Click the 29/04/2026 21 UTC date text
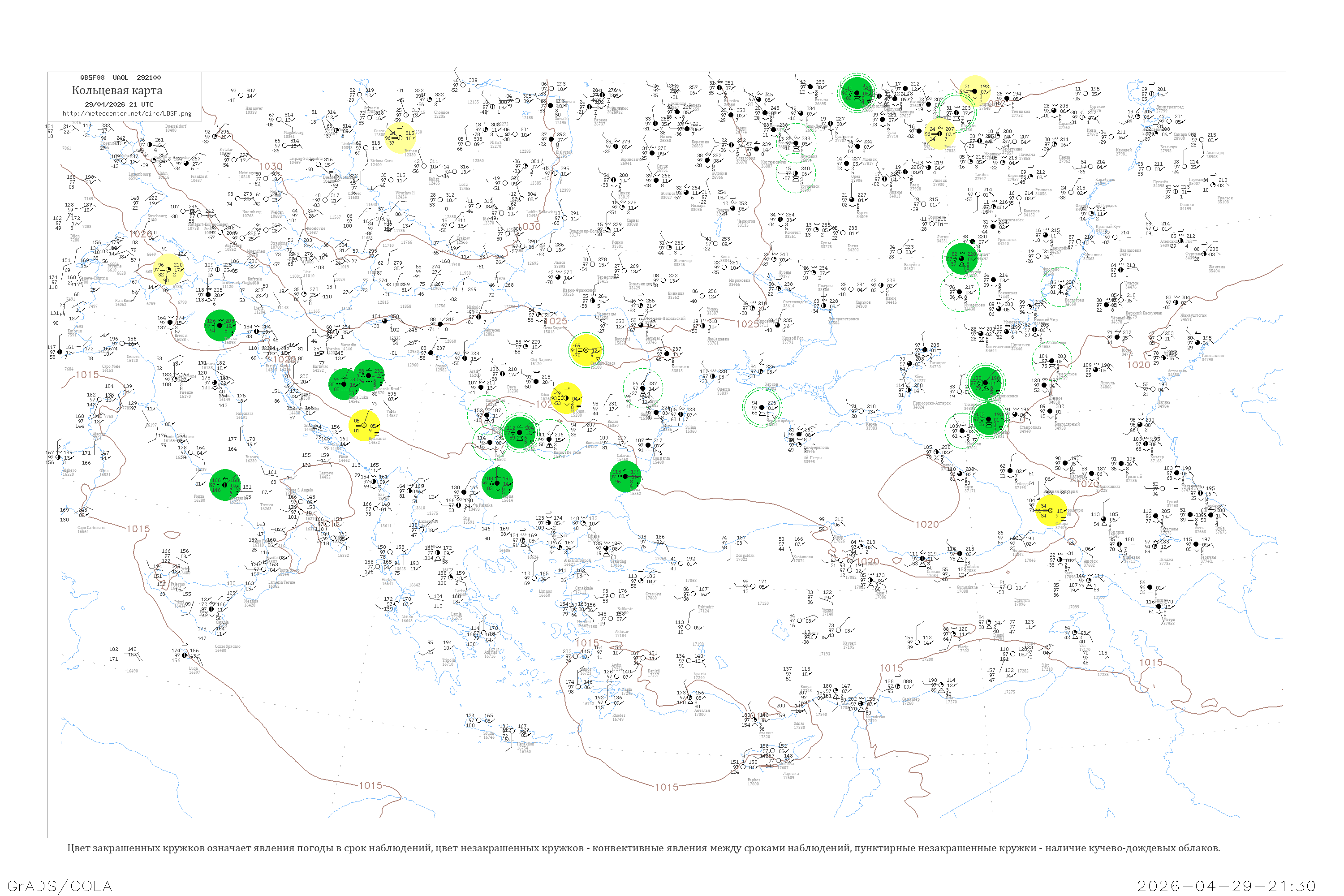Image resolution: width=1344 pixels, height=896 pixels. coord(119,104)
